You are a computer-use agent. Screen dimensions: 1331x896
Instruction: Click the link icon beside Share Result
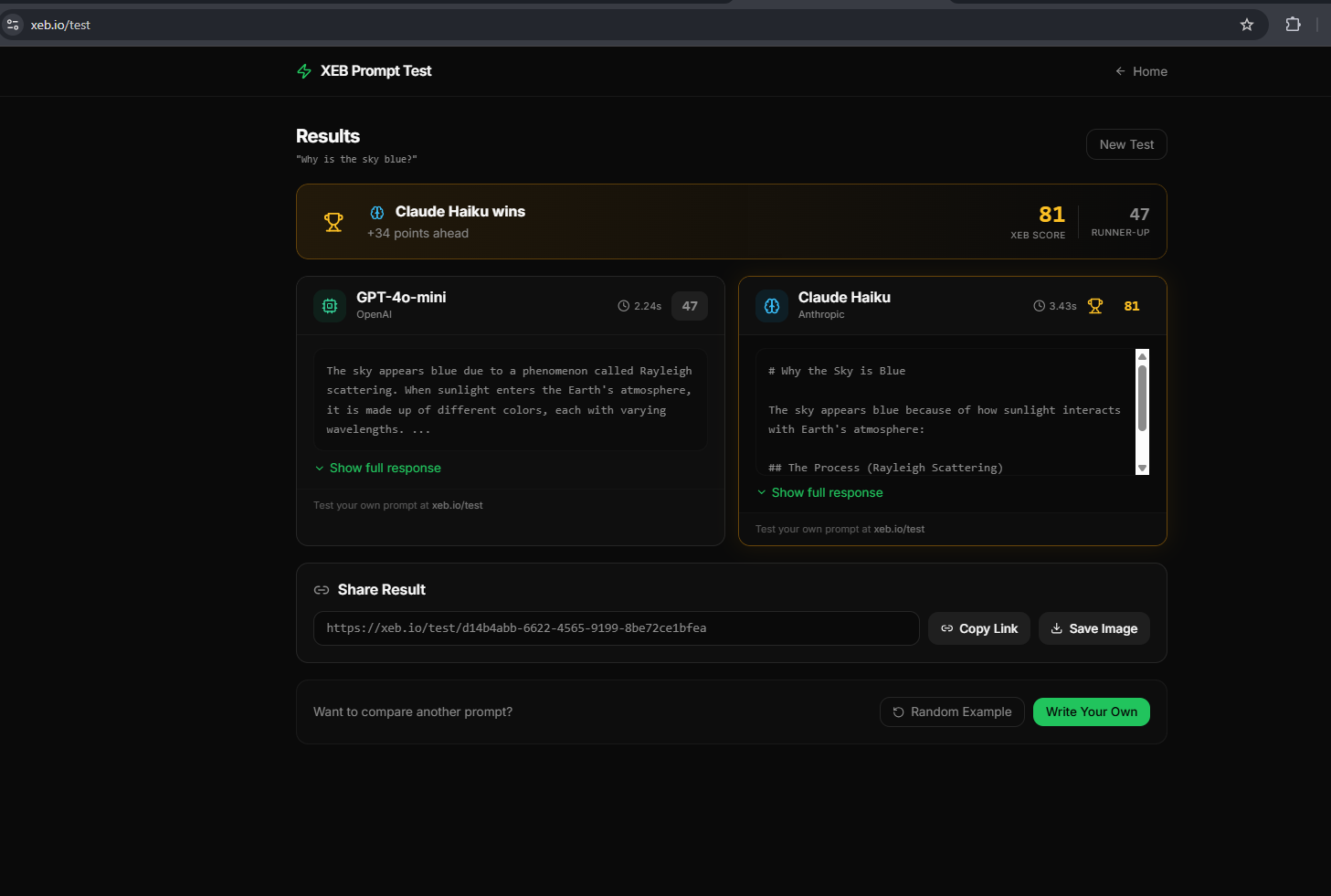pyautogui.click(x=321, y=589)
